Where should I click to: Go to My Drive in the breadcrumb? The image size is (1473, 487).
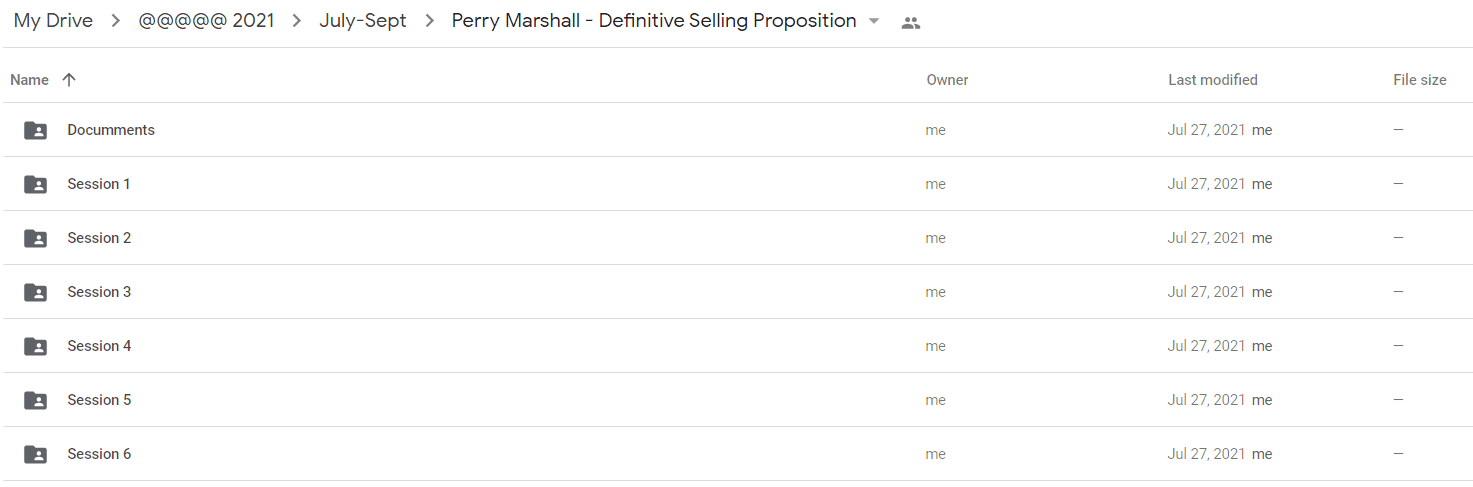(x=53, y=21)
